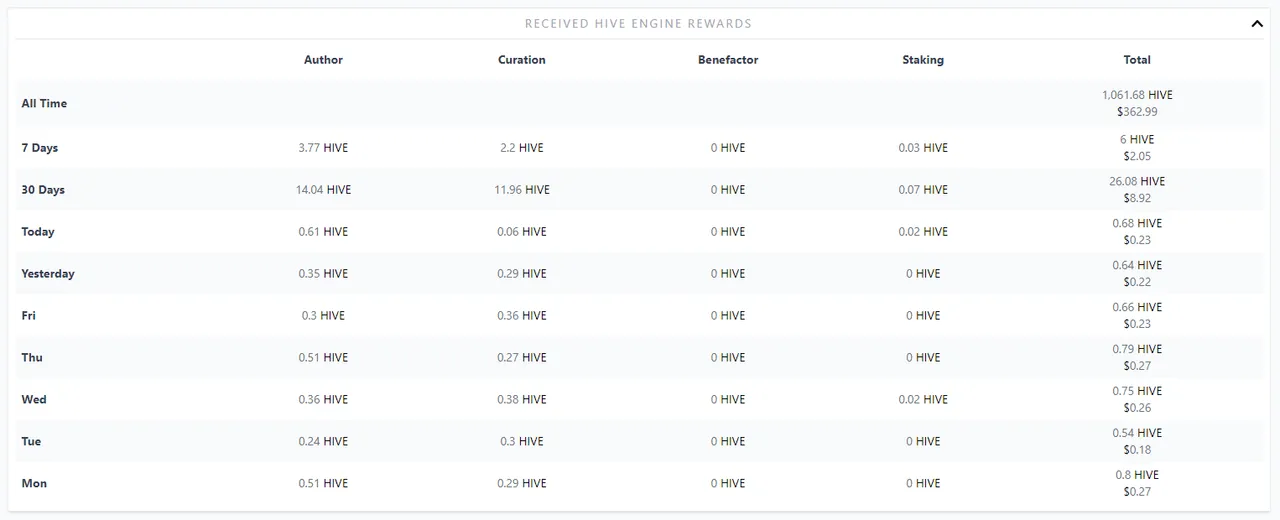Select the Curation column header
Screen dimensions: 1280x520
click(522, 60)
